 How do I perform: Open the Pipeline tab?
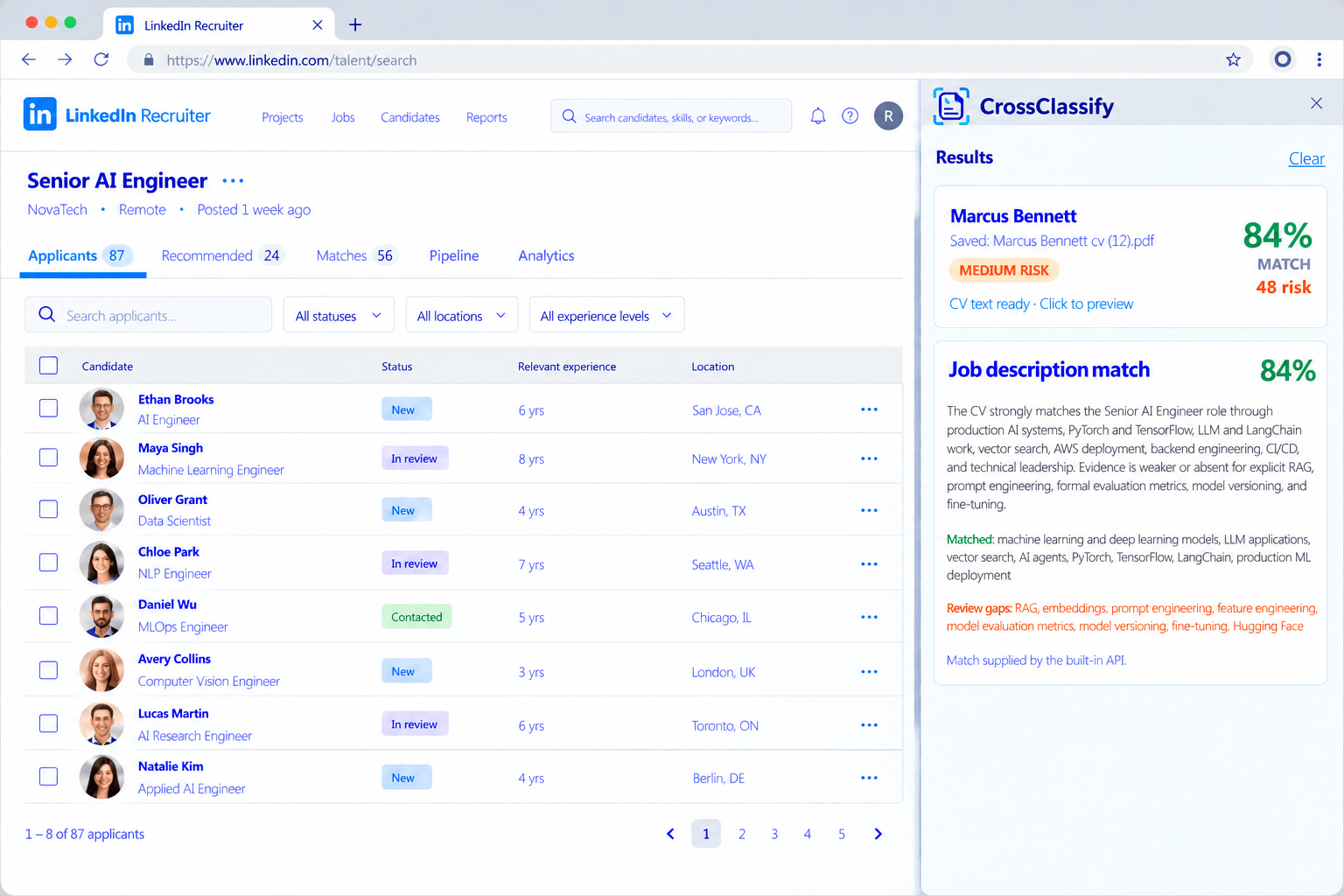[454, 255]
